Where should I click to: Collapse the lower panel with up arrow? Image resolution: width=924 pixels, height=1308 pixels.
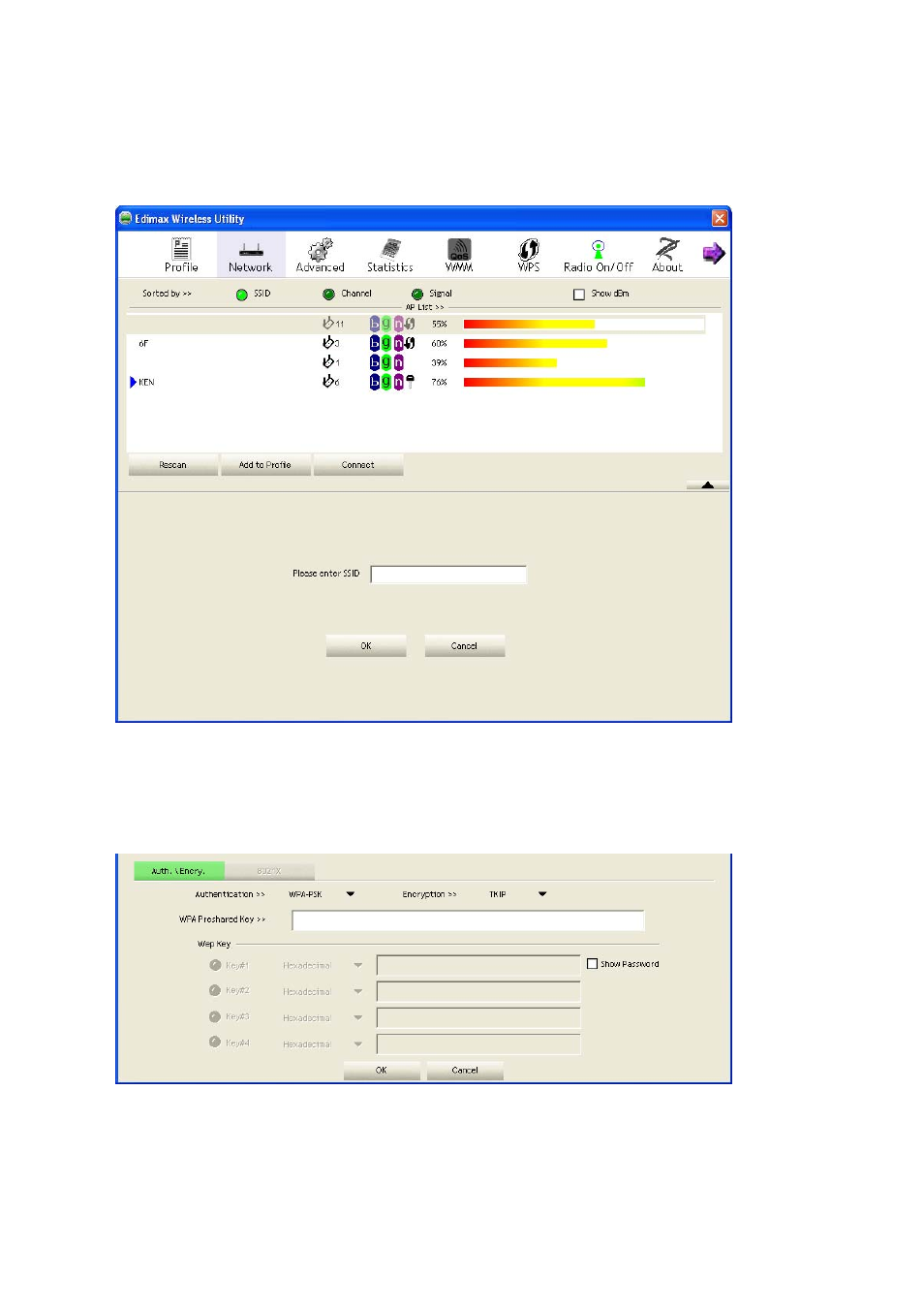coord(708,484)
